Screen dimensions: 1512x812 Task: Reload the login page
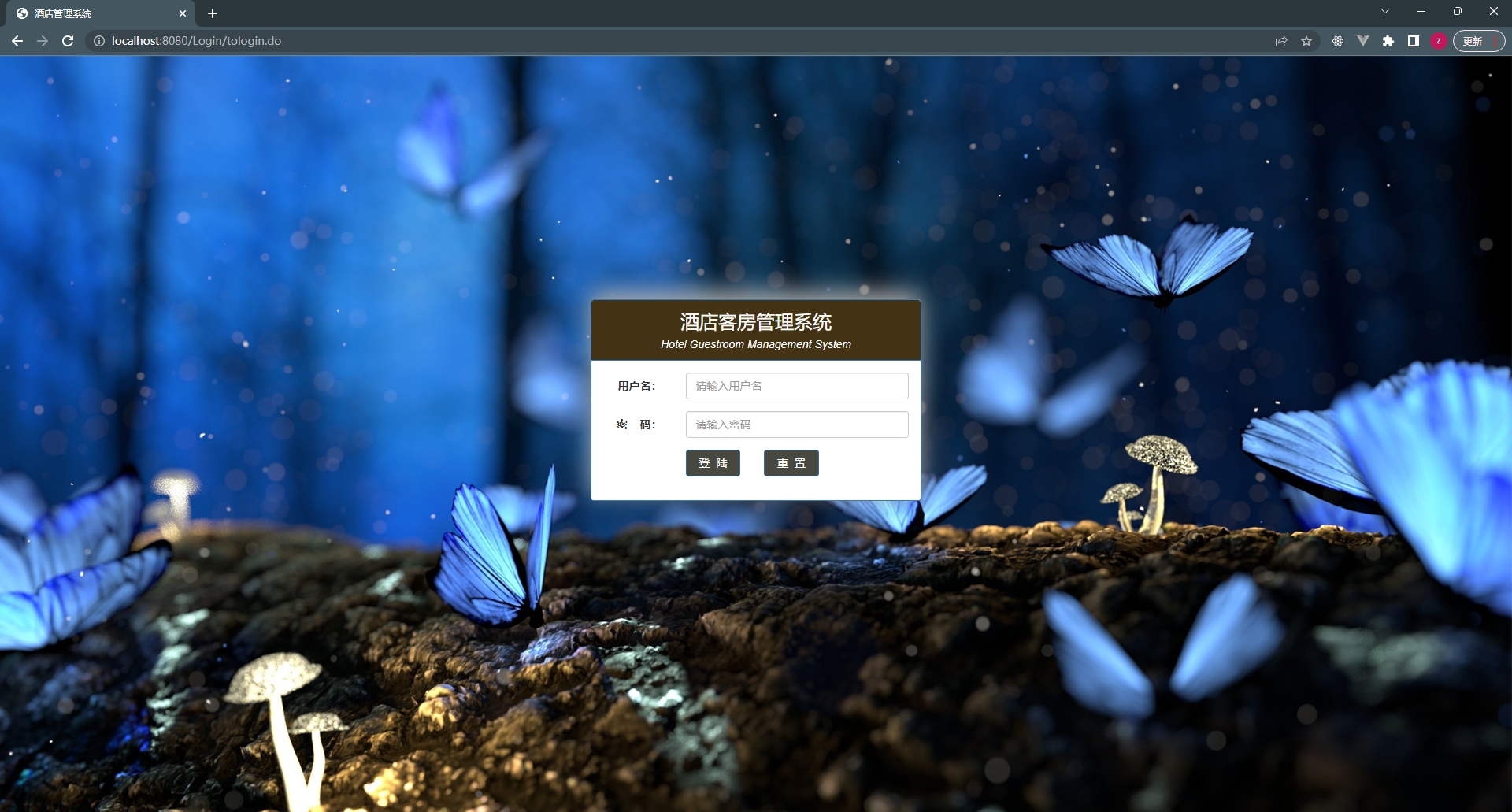(68, 41)
